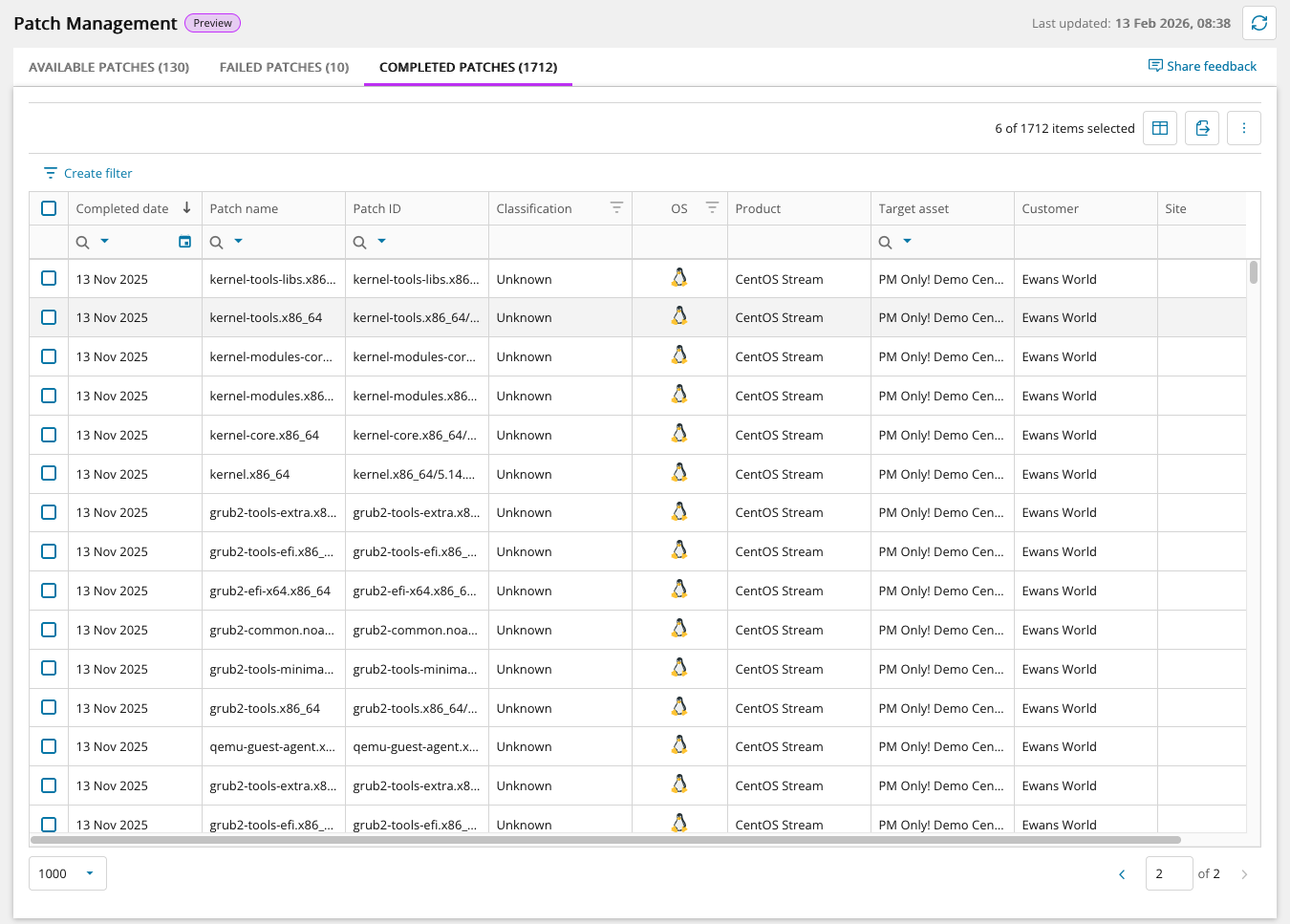Click the Linux penguin icon for kernel.x86_64 row
This screenshot has height=924, width=1290.
pos(679,473)
